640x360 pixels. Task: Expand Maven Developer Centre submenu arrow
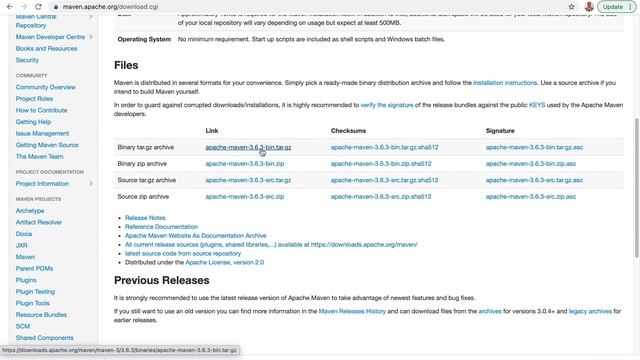point(91,37)
